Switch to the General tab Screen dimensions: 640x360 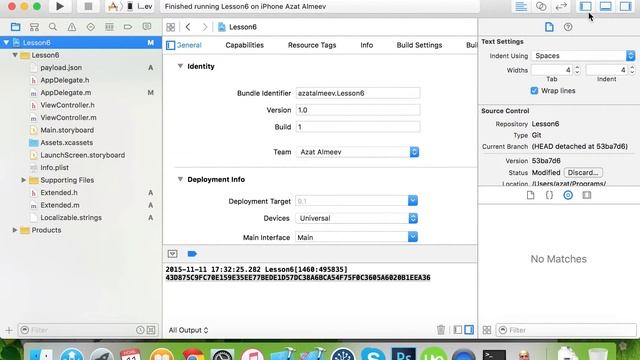click(x=189, y=45)
